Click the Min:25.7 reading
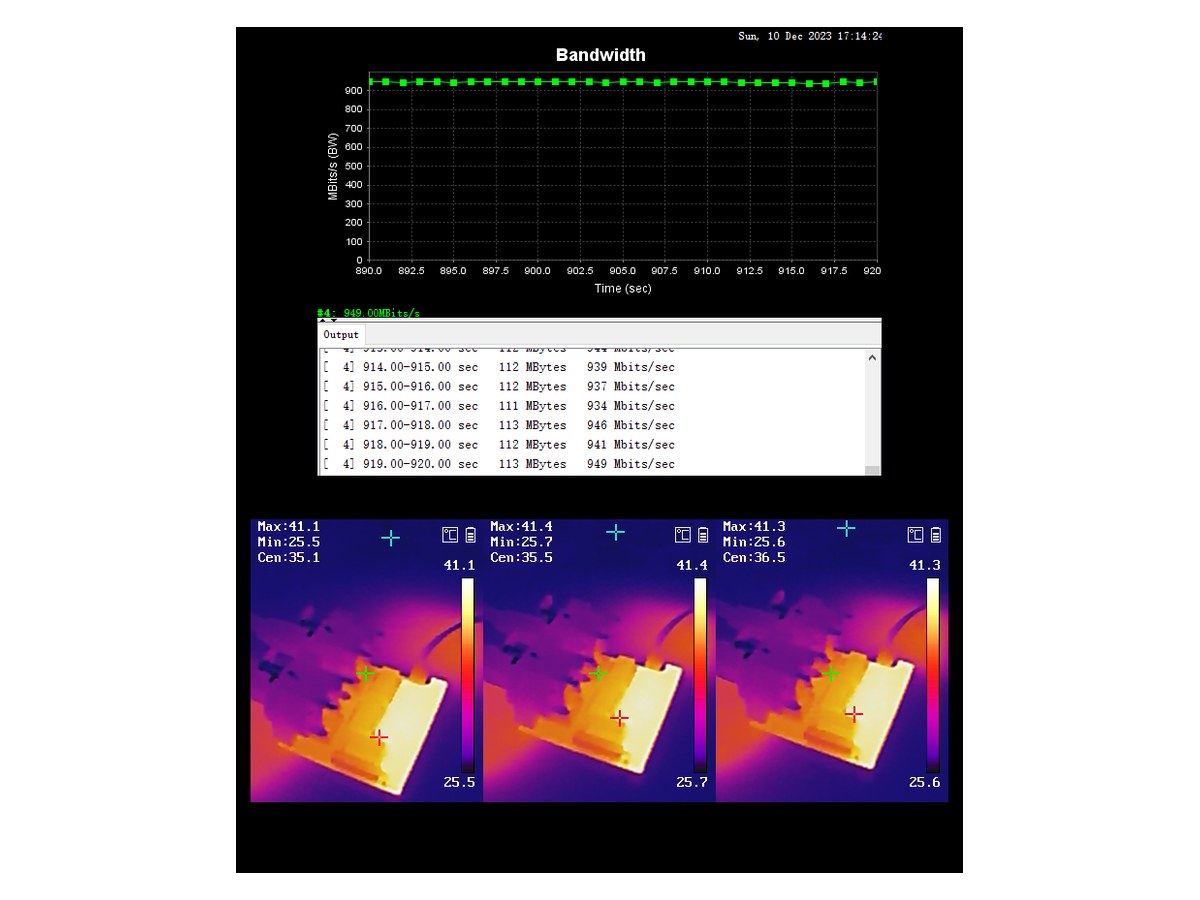This screenshot has width=1200, height=900. point(522,542)
